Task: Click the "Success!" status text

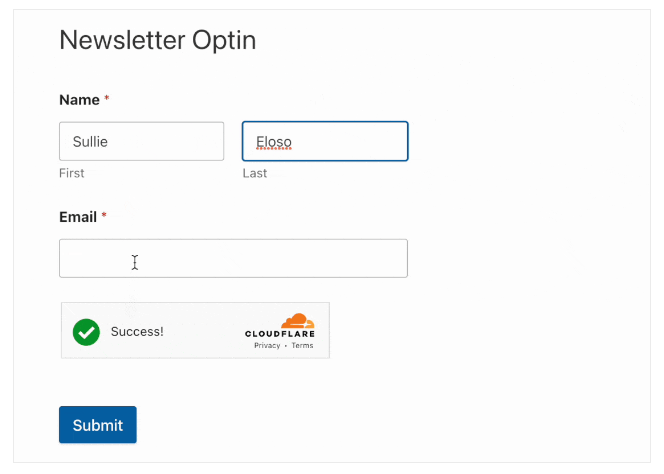Action: tap(137, 331)
